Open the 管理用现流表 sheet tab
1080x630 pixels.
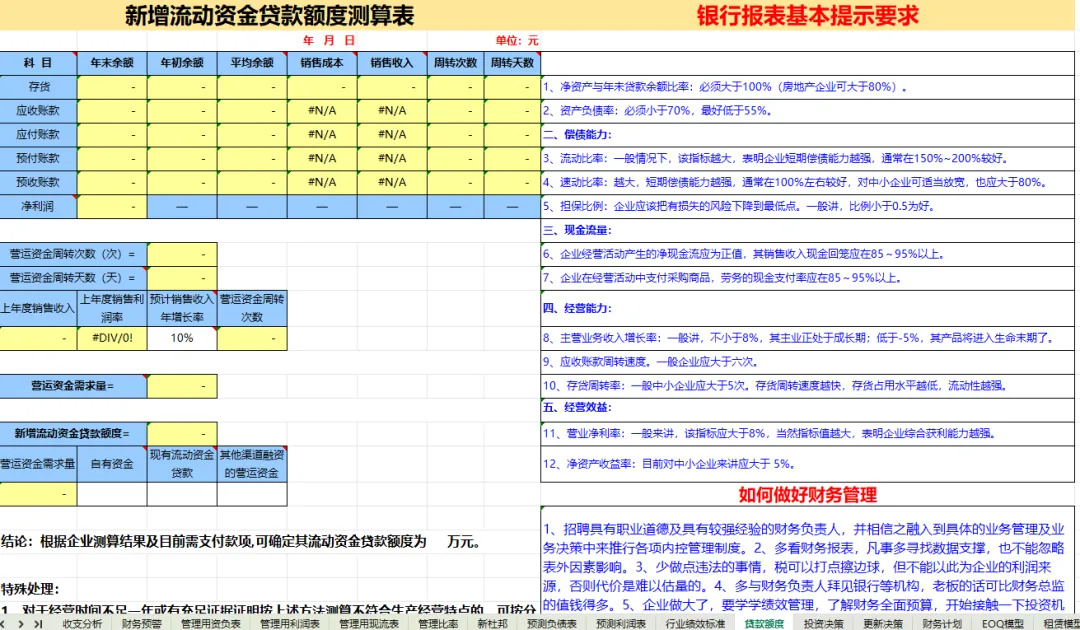pos(369,623)
